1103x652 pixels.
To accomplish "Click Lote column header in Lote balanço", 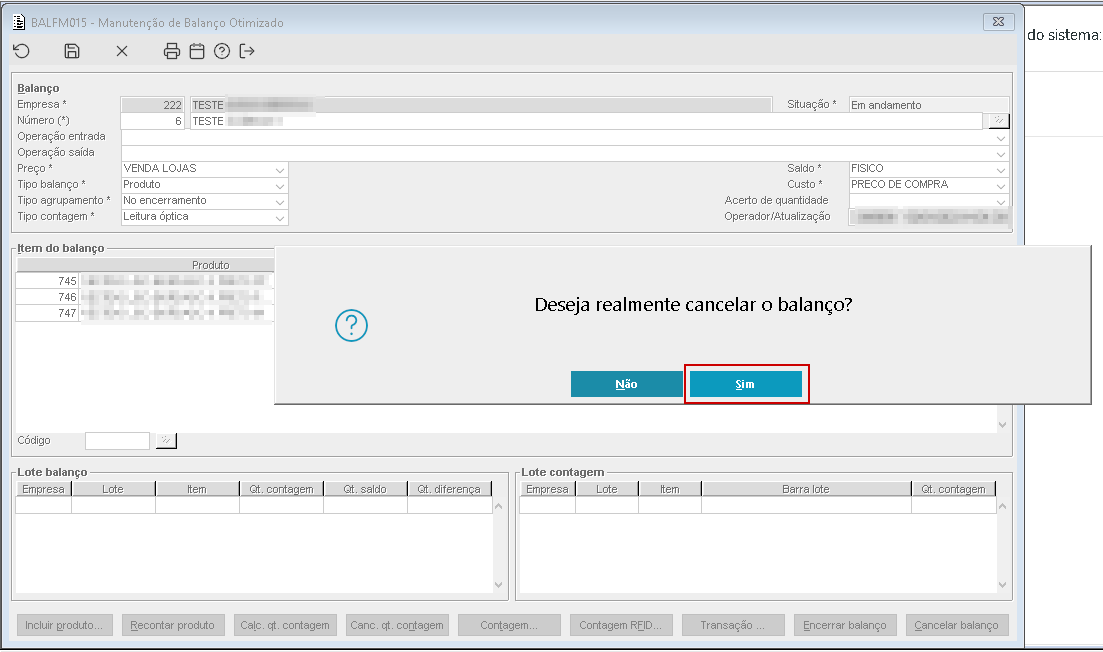I will (x=113, y=489).
